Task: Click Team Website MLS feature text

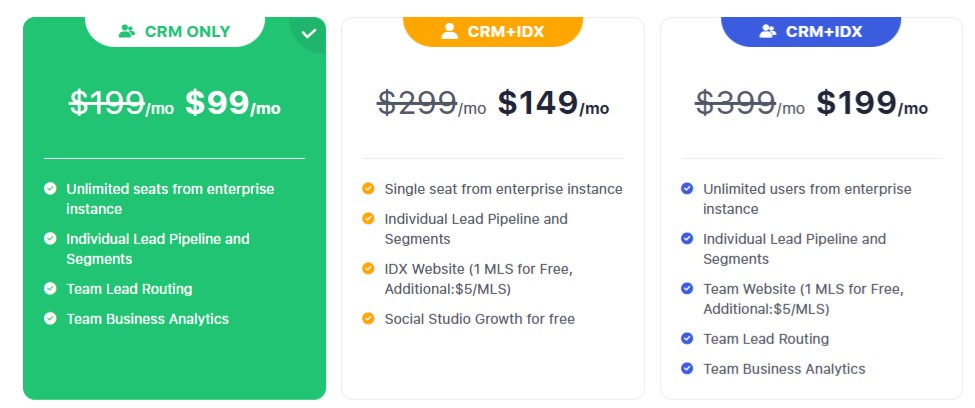Action: click(x=803, y=299)
